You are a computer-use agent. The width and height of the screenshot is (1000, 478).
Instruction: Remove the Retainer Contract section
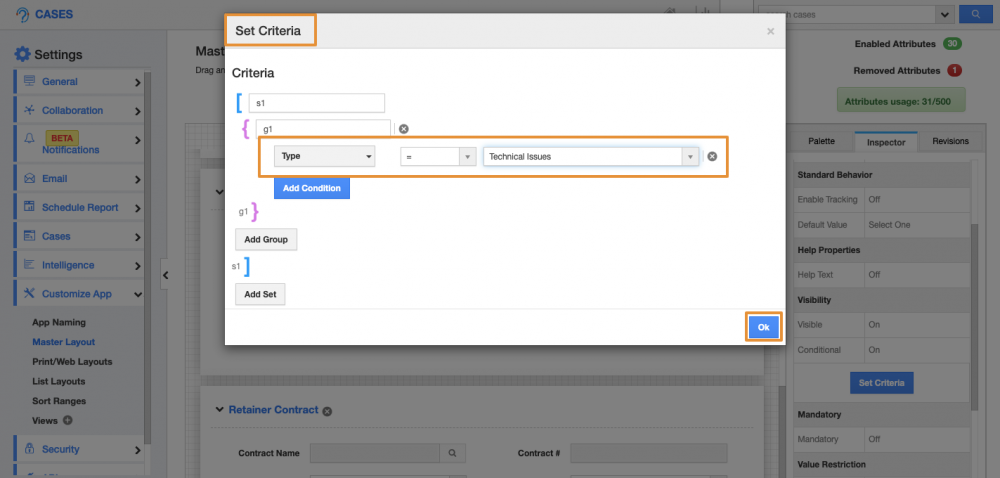tap(327, 410)
